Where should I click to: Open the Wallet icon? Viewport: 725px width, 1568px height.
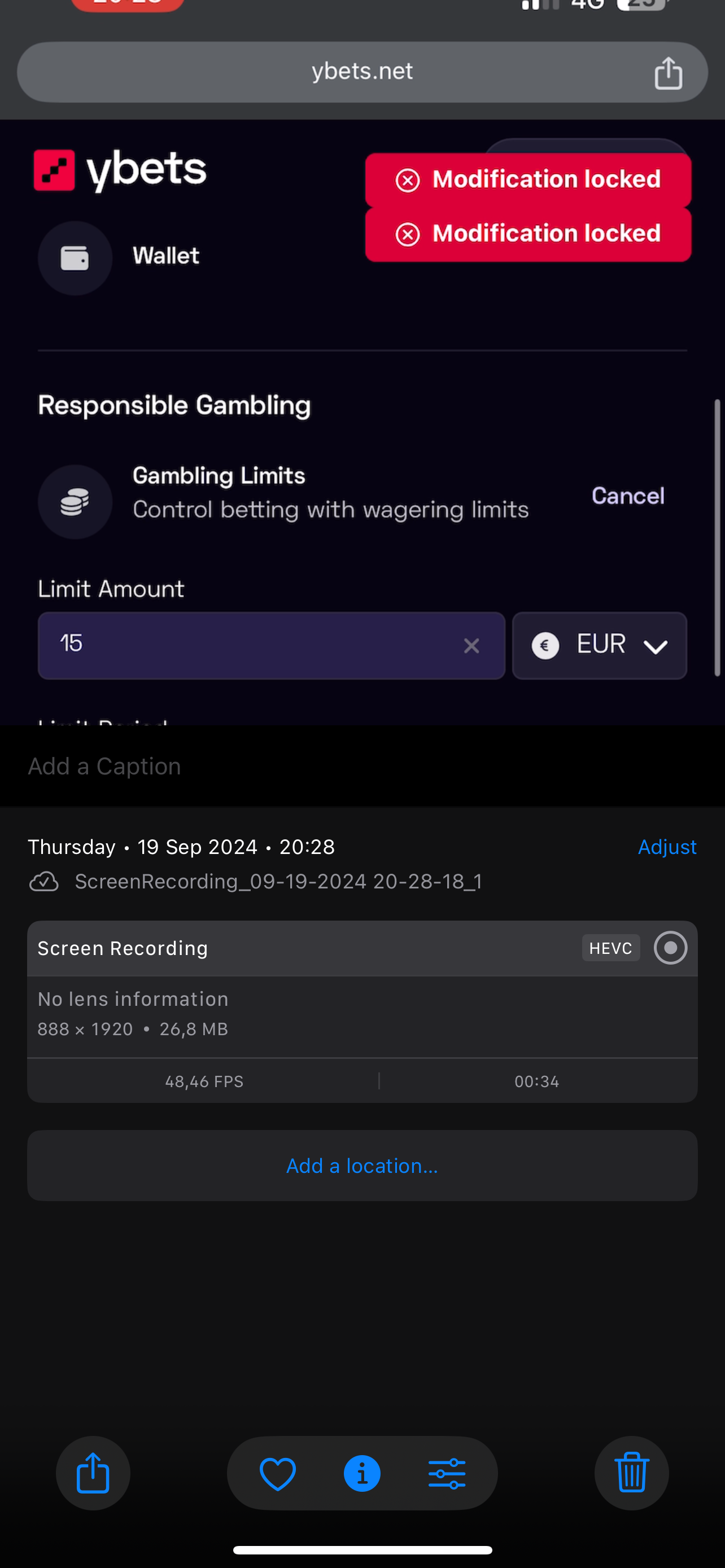click(x=75, y=258)
